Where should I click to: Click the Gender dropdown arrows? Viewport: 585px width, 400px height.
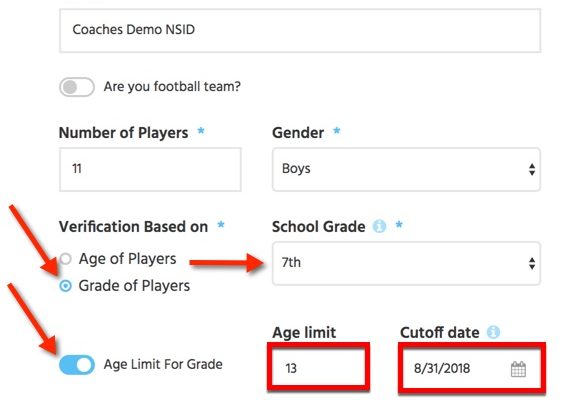pos(532,169)
